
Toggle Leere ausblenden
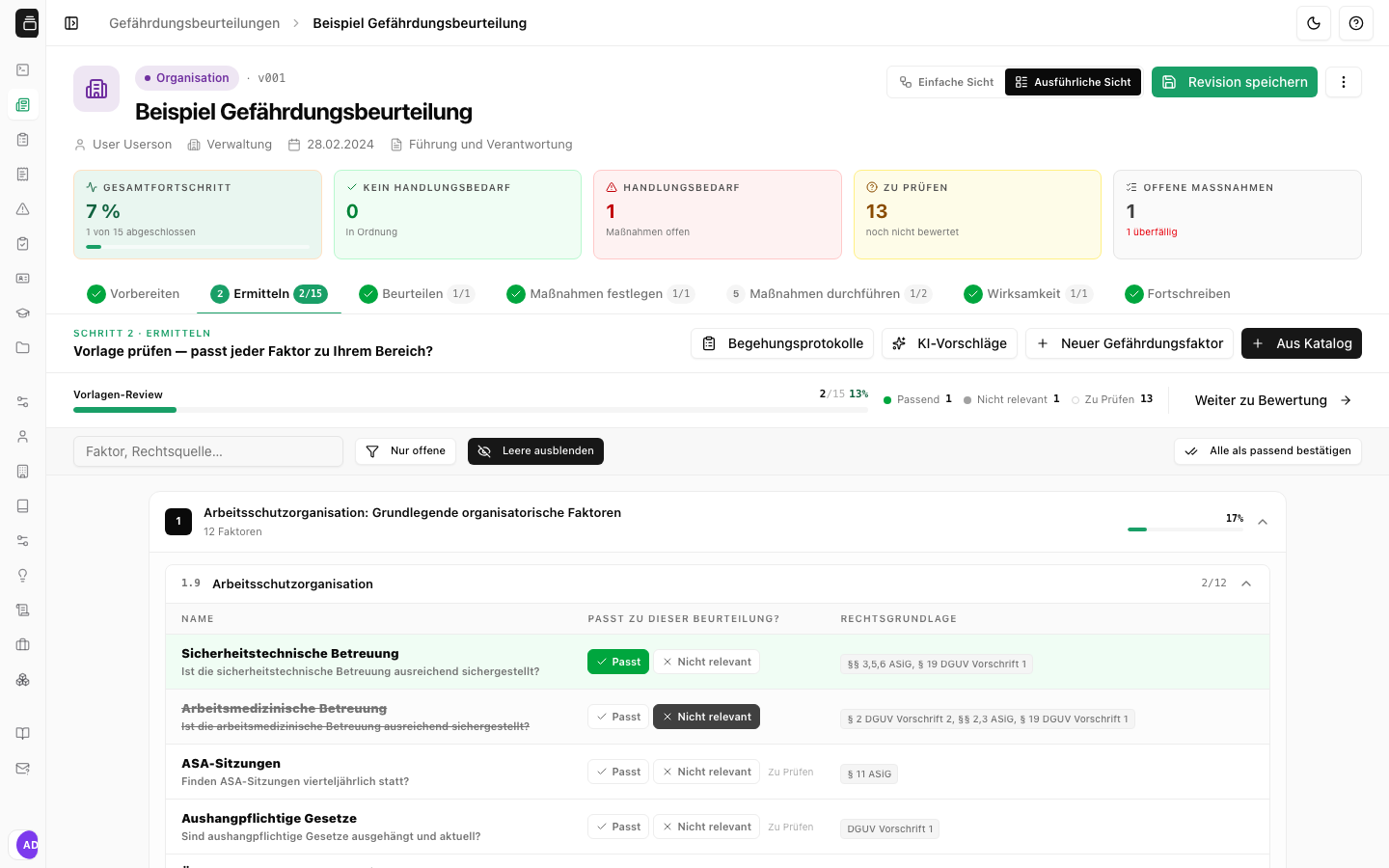[x=535, y=451]
